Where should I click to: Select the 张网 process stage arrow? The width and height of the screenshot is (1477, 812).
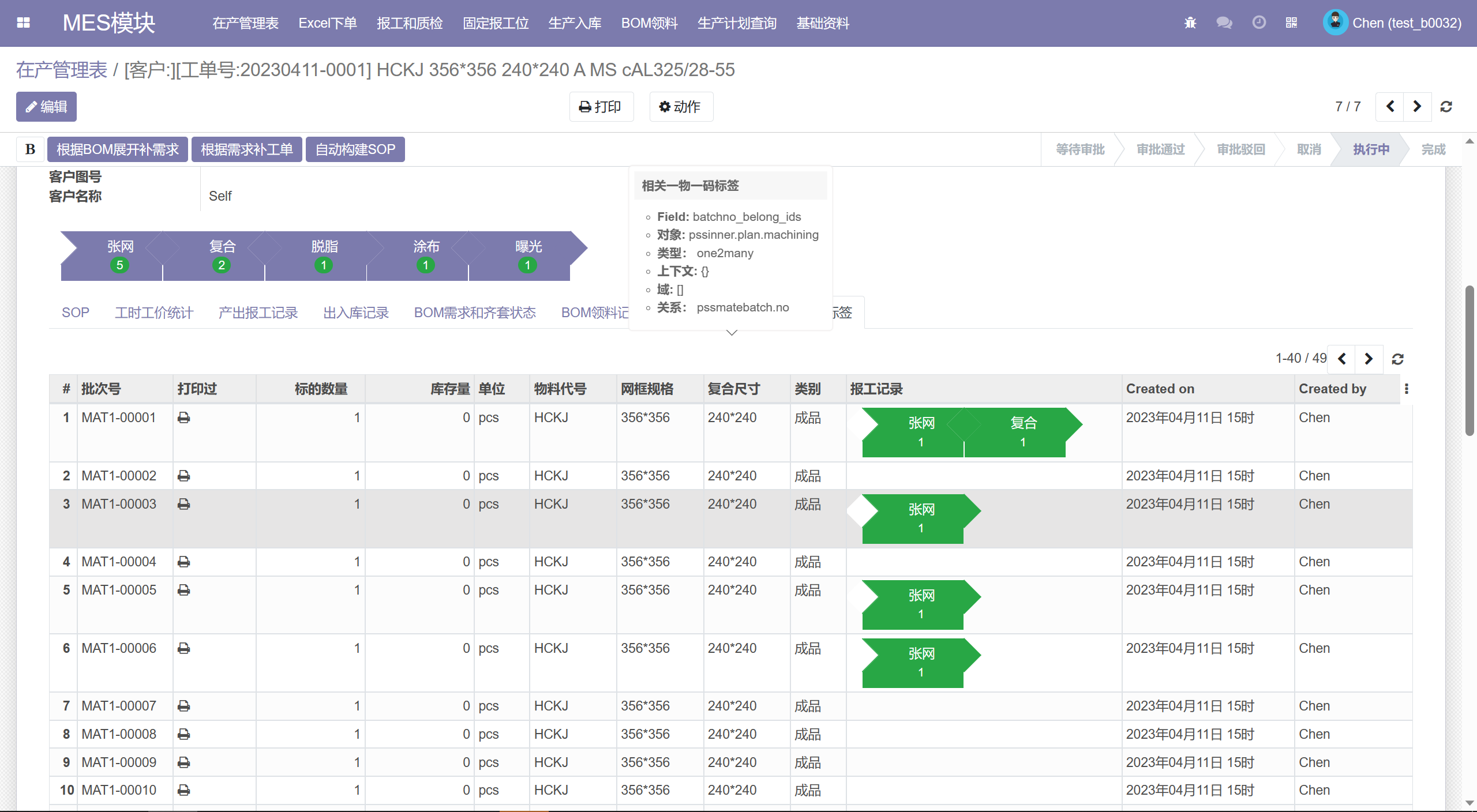[x=120, y=255]
